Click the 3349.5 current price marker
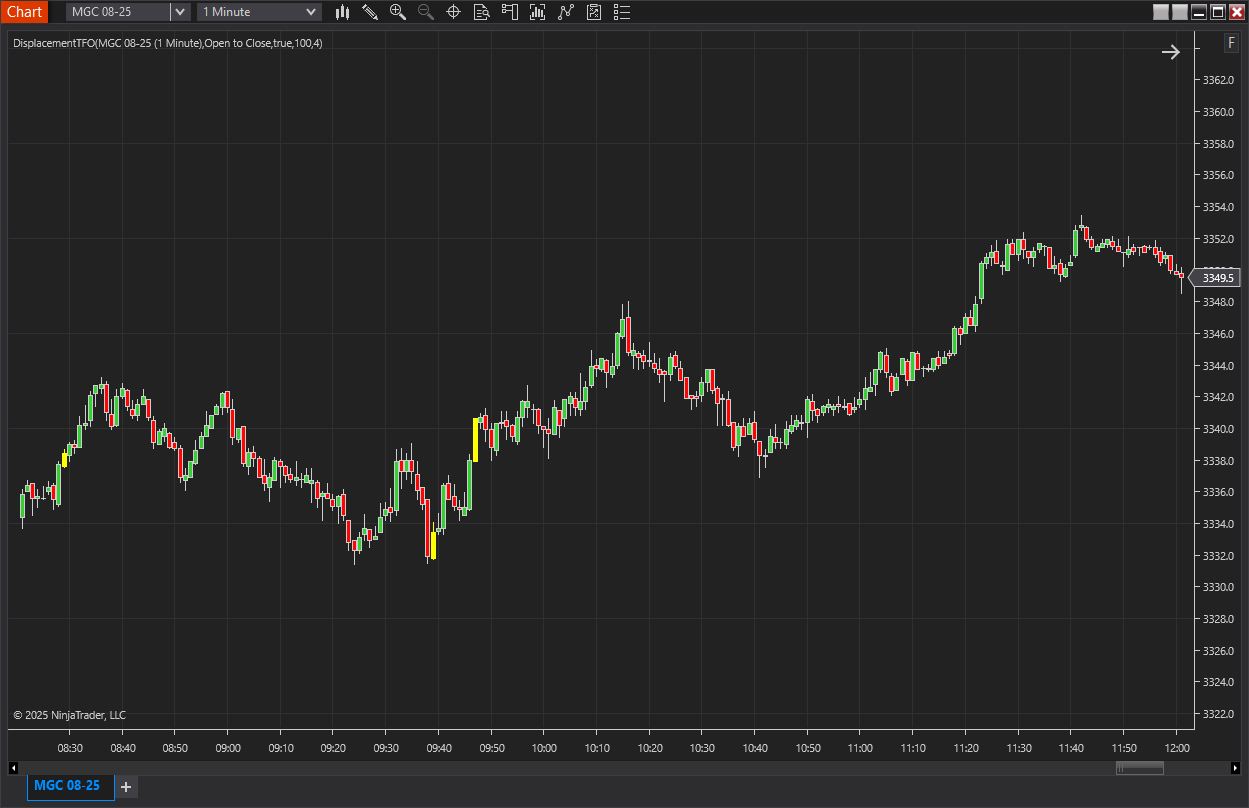Viewport: 1249px width, 808px height. 1215,278
